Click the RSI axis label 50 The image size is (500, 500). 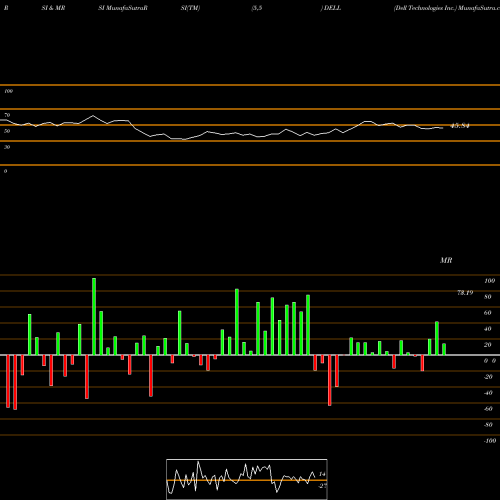click(7, 131)
